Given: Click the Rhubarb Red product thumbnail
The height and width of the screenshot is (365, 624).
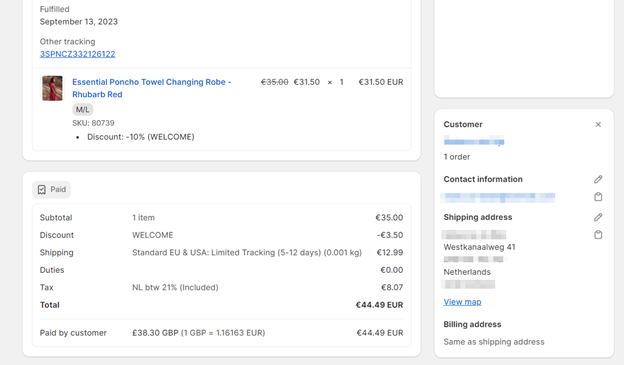Looking at the screenshot, I should 52,88.
